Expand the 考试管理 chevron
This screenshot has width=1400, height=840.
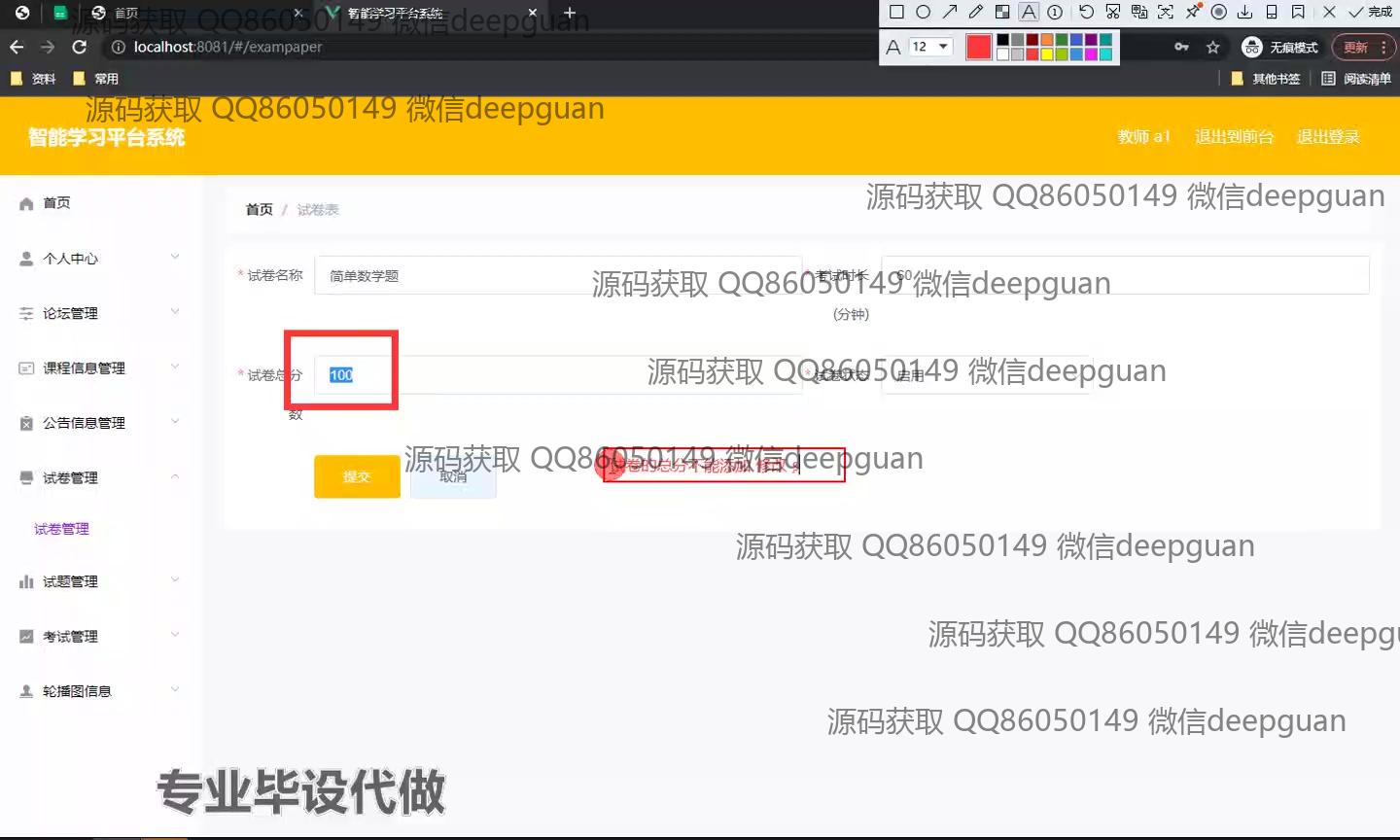click(x=175, y=635)
